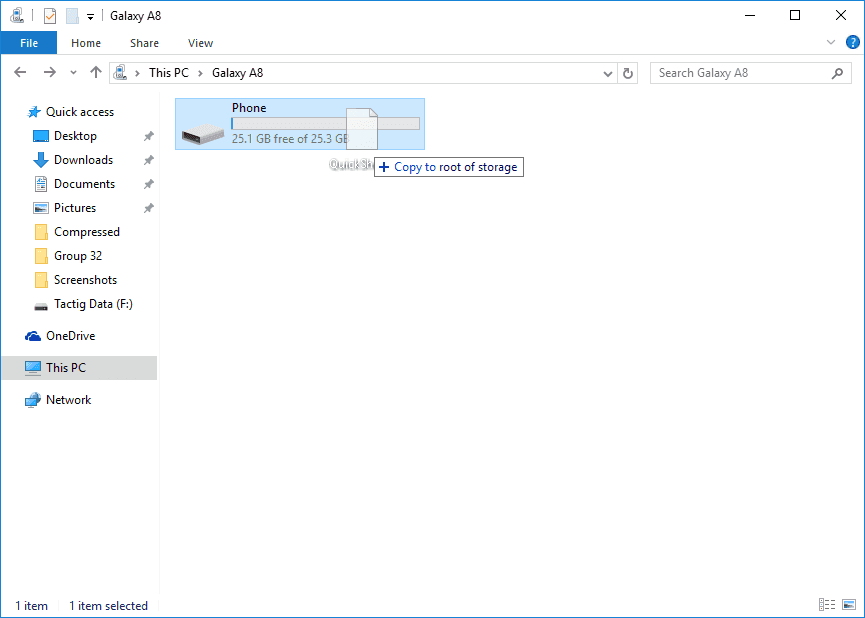
Task: Switch to Details view icon
Action: coord(826,605)
